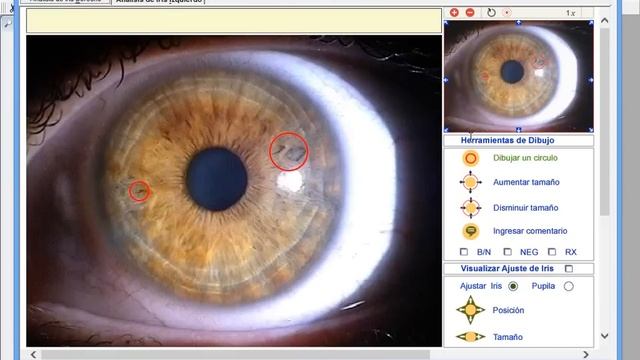Click the horizontal scrollbar right arrow
The height and width of the screenshot is (360, 640).
(x=586, y=354)
